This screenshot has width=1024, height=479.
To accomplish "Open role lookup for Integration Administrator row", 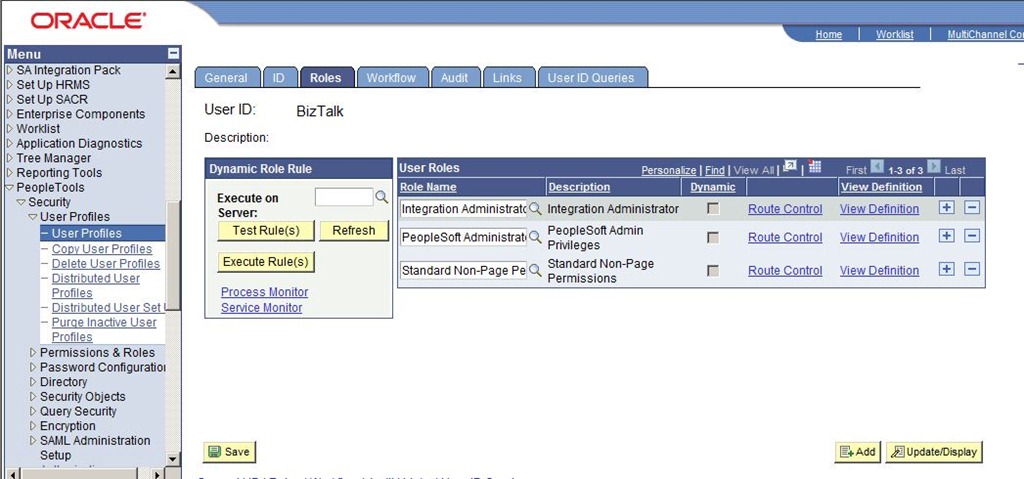I will [x=536, y=208].
